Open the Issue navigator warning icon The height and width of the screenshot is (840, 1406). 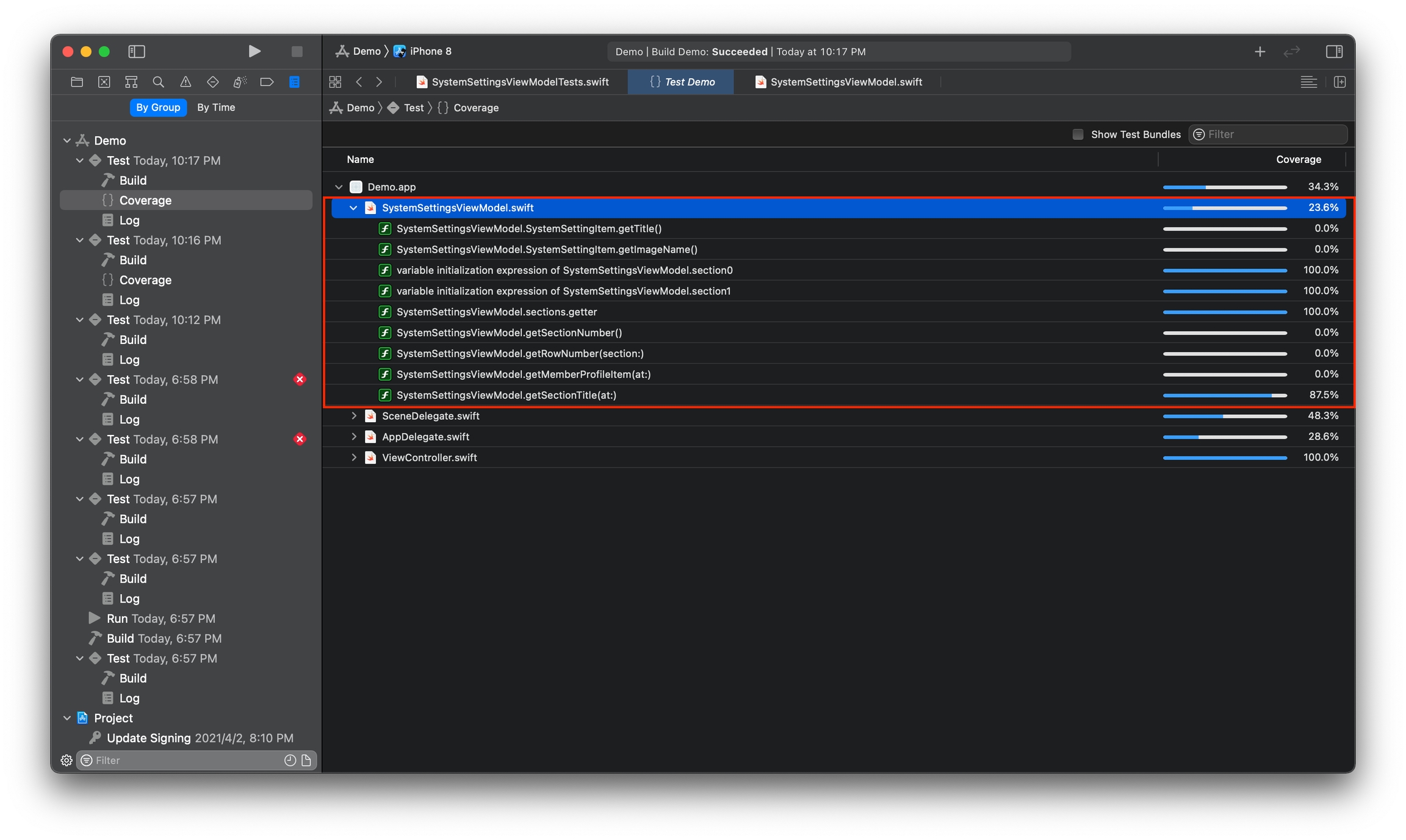tap(186, 82)
